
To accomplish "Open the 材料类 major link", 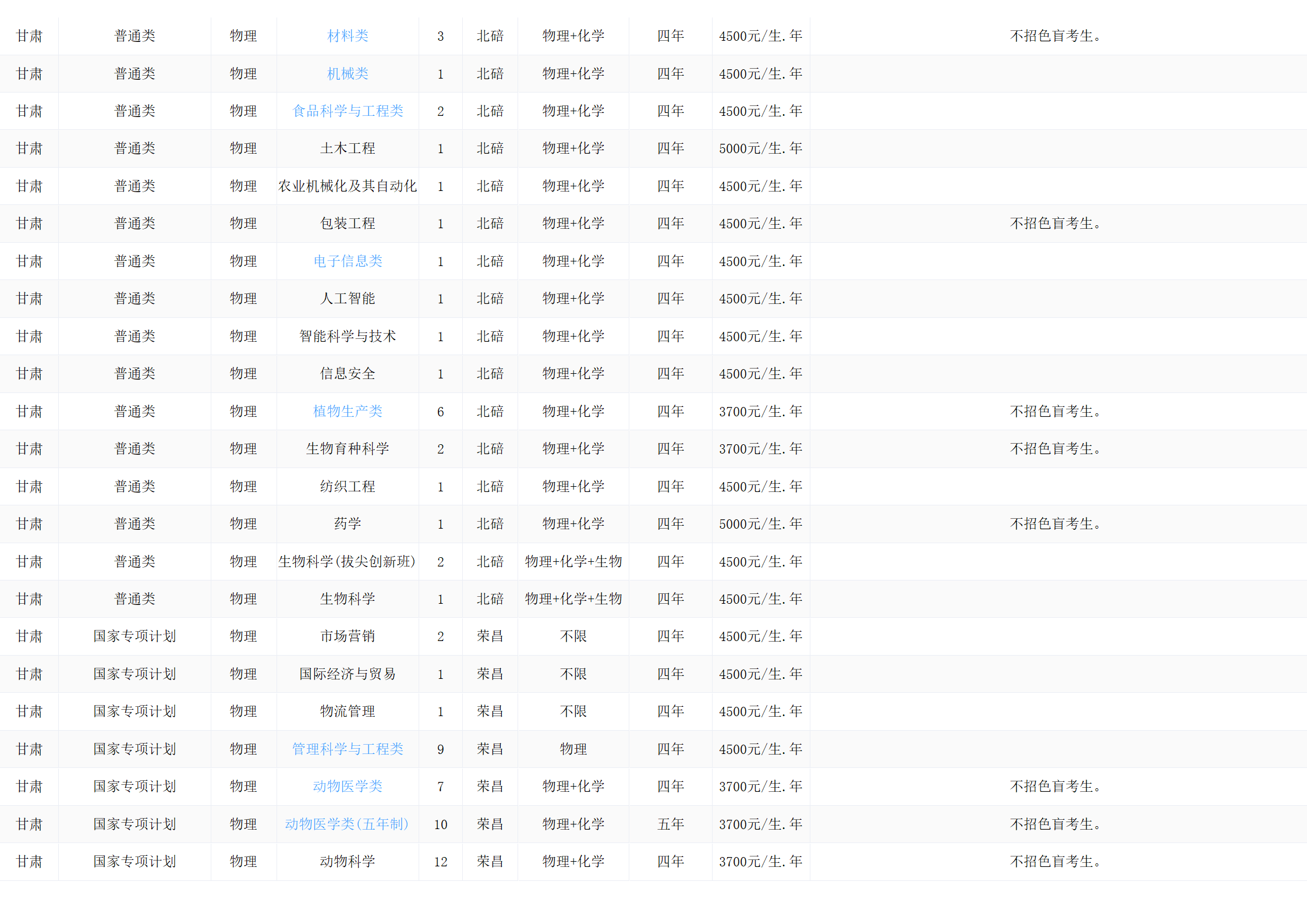I will pos(348,36).
